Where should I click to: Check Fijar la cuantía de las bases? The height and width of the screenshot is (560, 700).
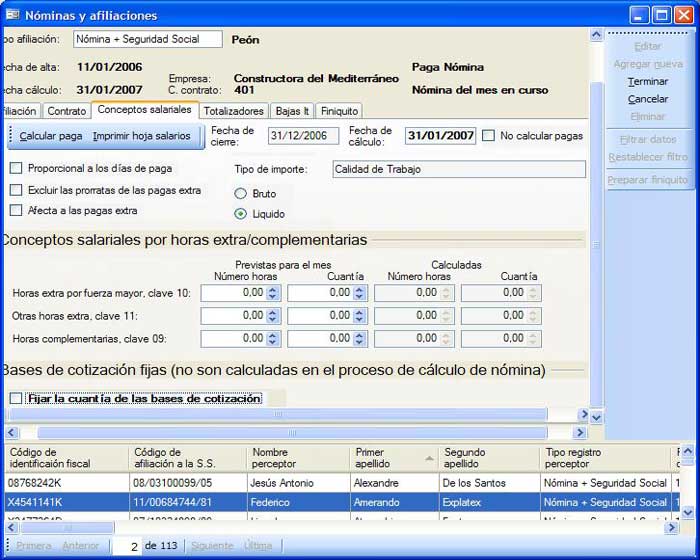16,399
